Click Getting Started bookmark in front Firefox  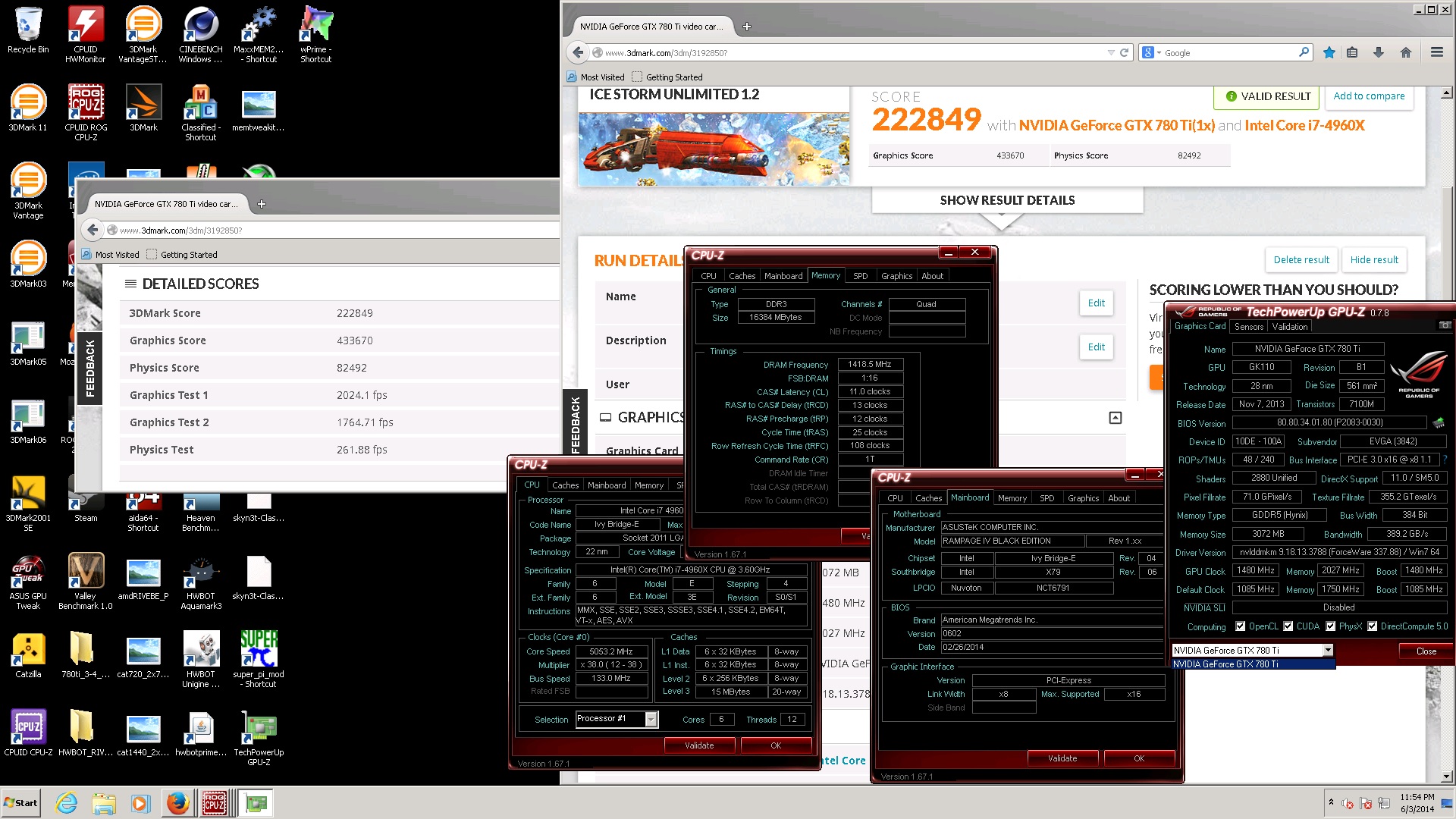pyautogui.click(x=666, y=77)
